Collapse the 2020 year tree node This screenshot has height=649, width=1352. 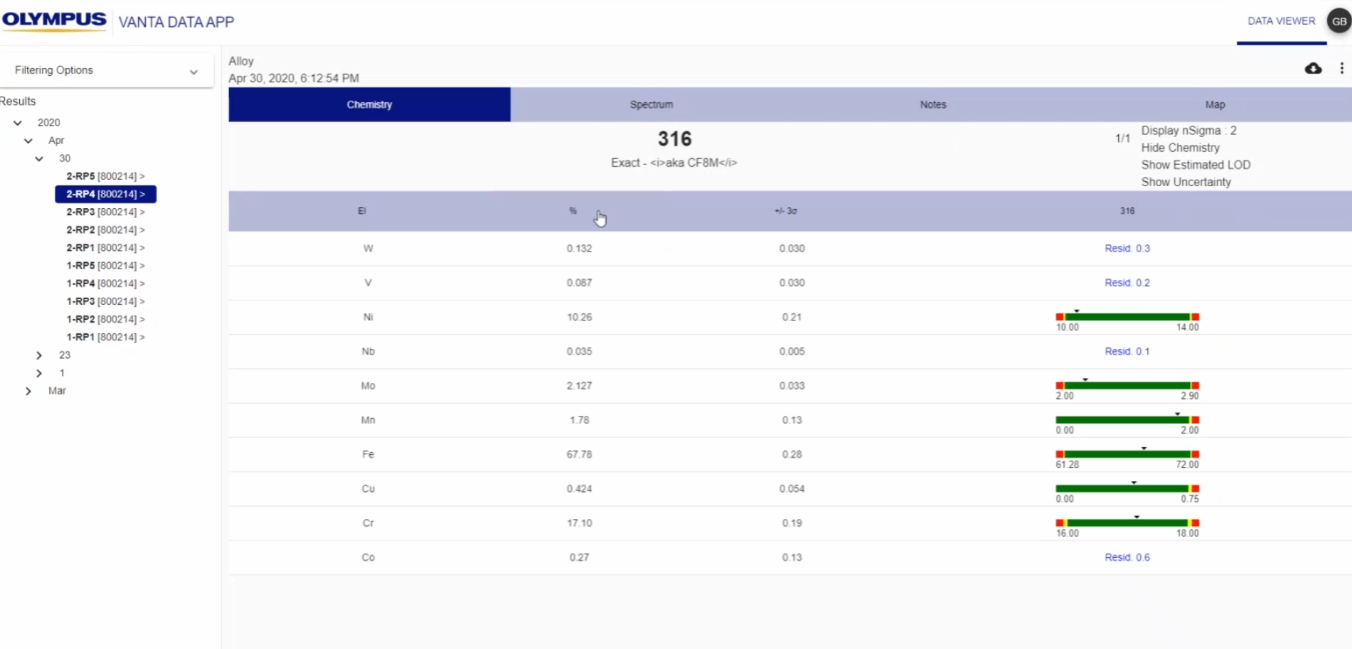(x=18, y=123)
